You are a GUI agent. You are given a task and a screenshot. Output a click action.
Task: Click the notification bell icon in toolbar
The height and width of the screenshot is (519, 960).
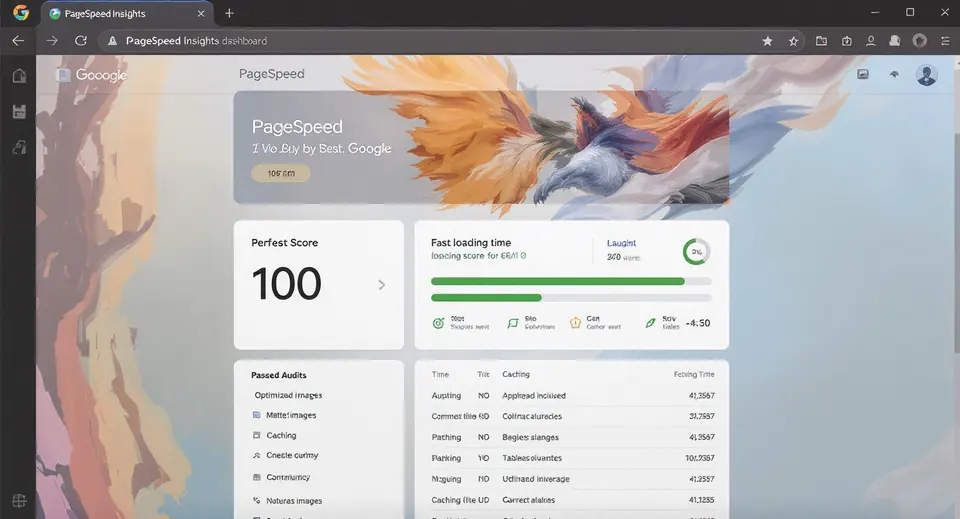(x=894, y=41)
